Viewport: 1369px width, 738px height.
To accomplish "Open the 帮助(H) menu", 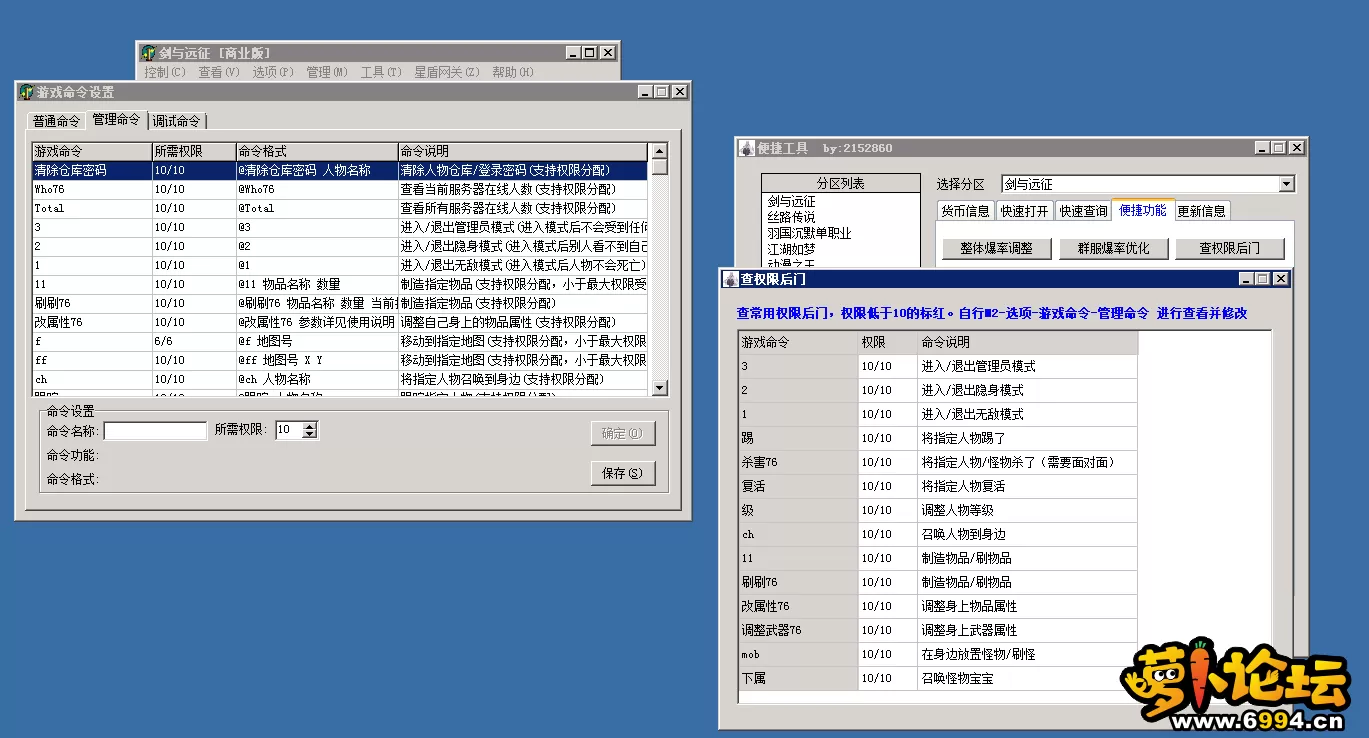I will [513, 72].
